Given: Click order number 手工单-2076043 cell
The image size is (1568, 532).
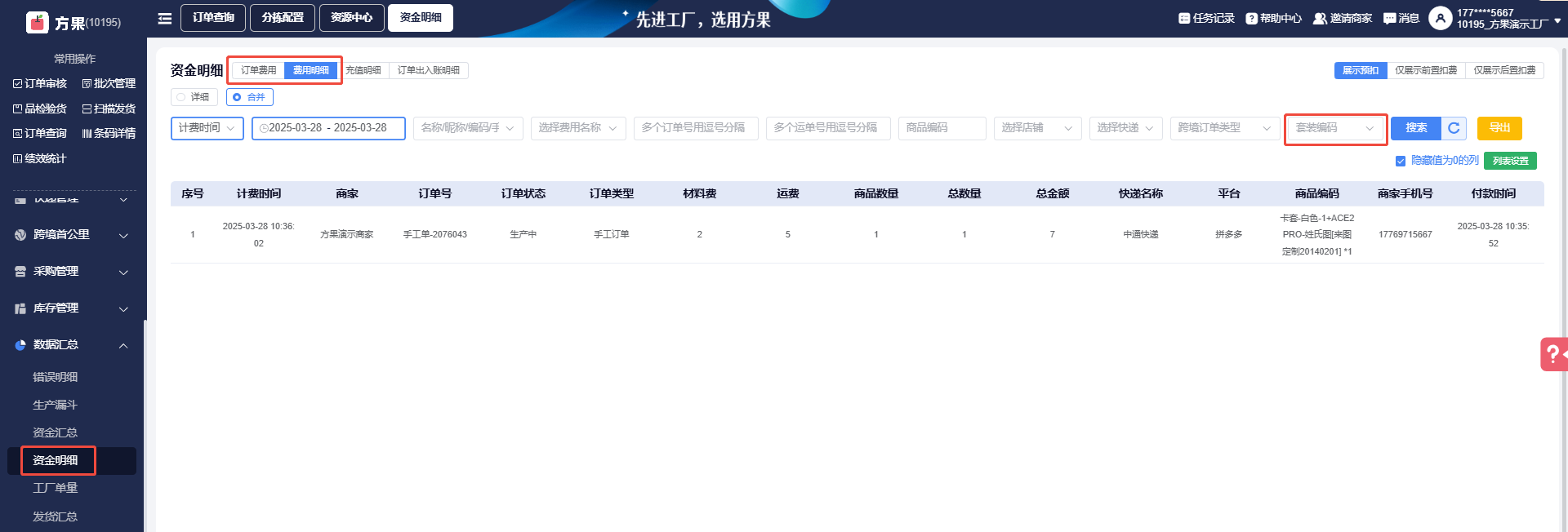Looking at the screenshot, I should [x=435, y=234].
